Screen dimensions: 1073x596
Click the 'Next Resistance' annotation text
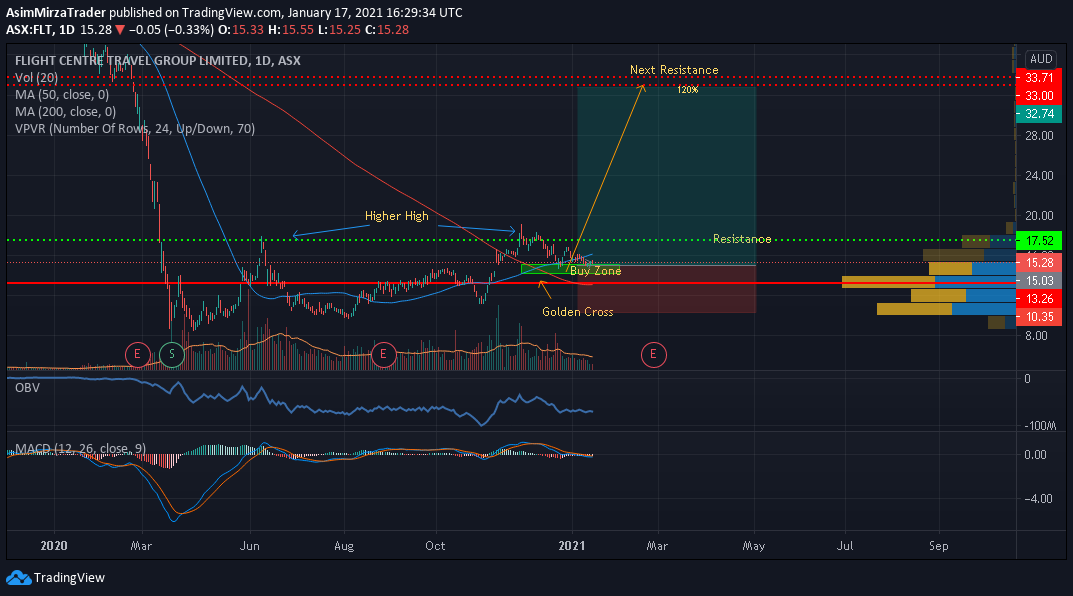tap(674, 70)
